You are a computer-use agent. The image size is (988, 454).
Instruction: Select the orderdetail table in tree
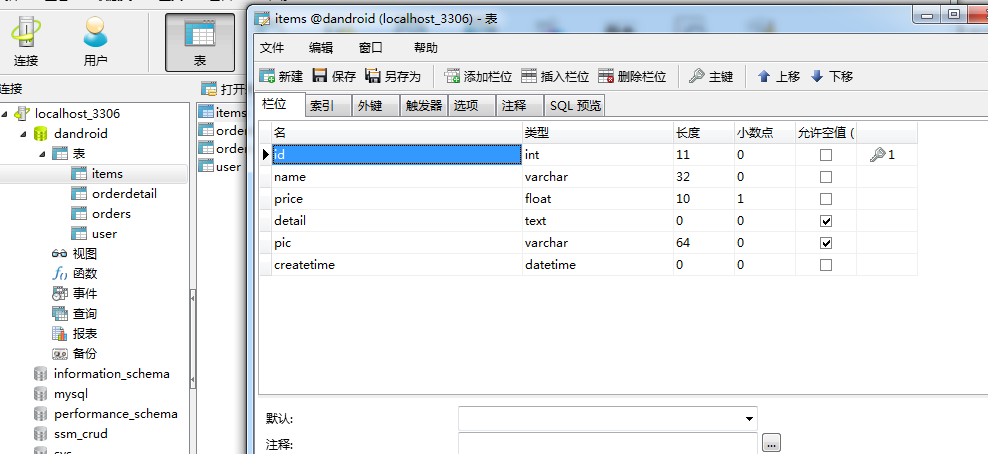coord(124,193)
